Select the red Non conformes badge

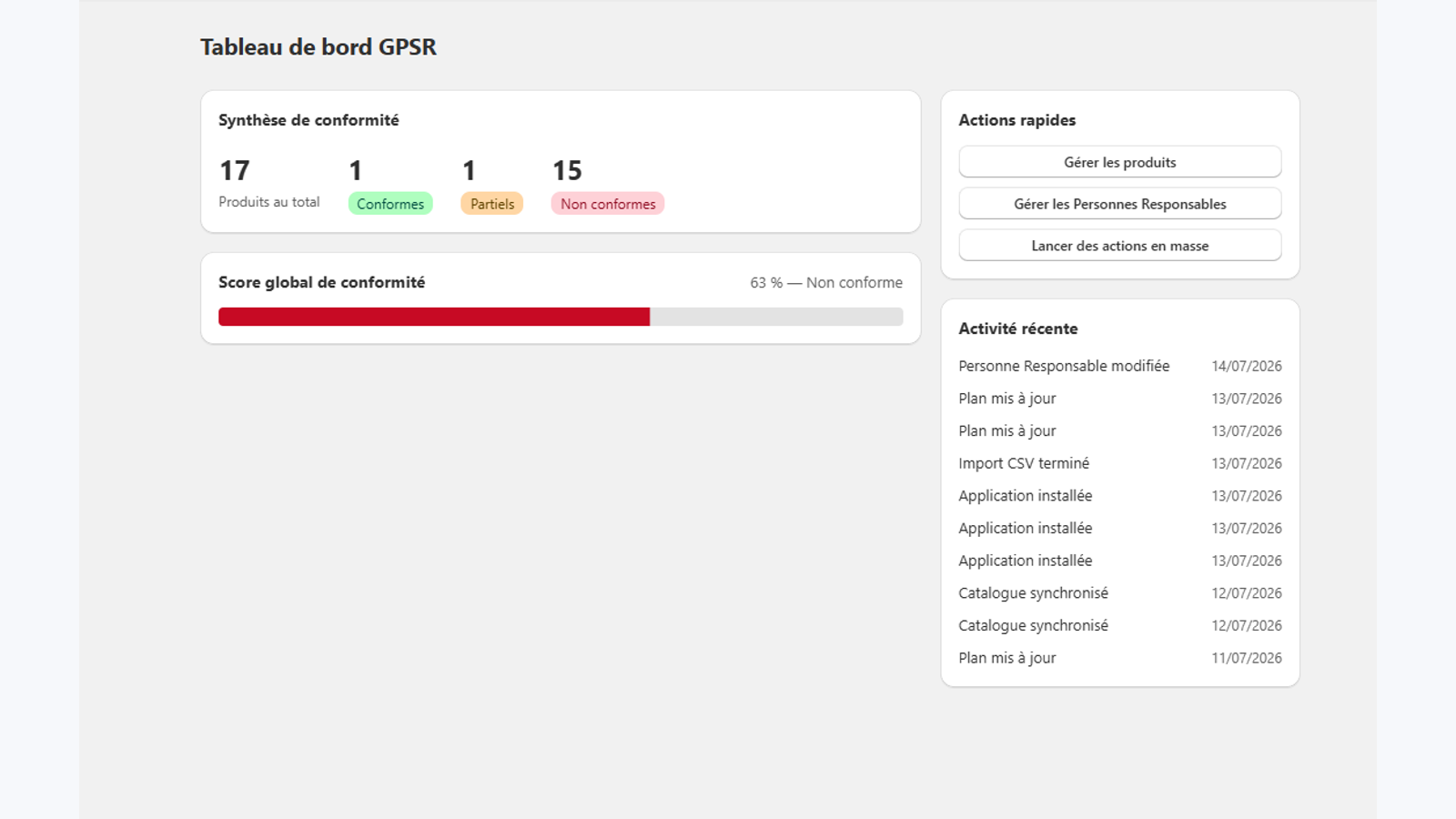(608, 204)
